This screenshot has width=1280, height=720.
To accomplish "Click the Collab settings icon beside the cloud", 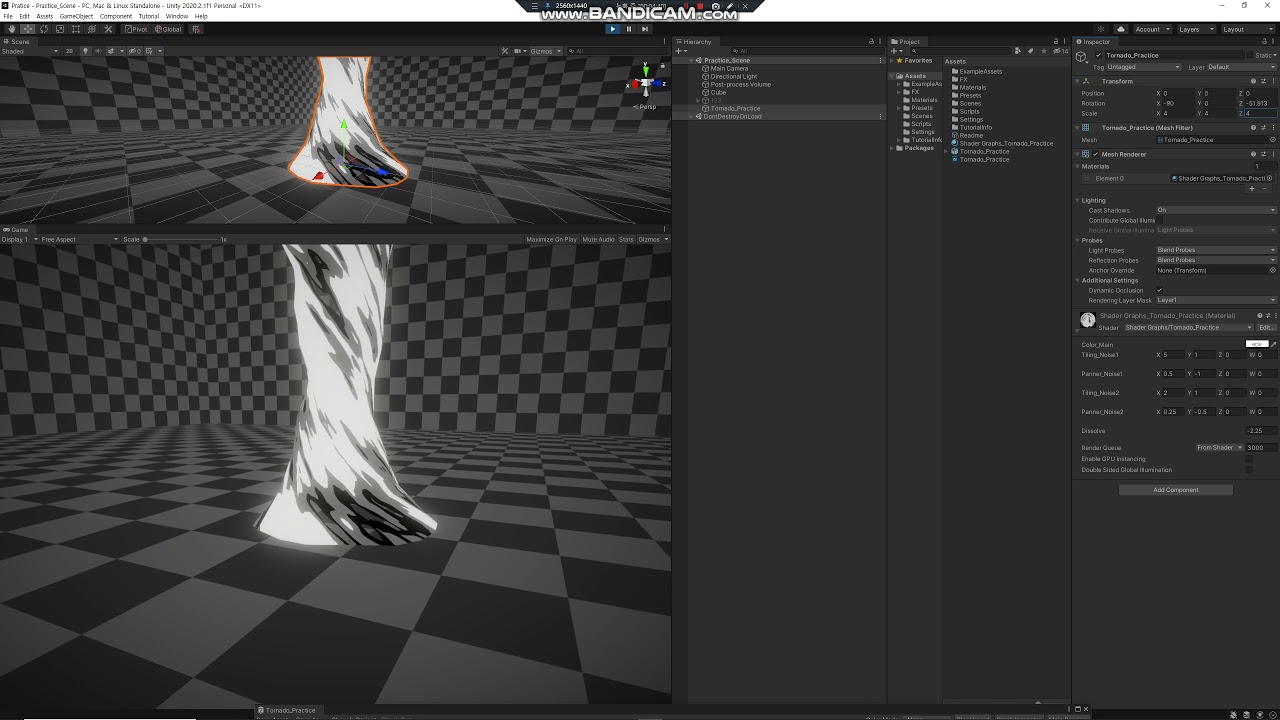I will 1102,29.
